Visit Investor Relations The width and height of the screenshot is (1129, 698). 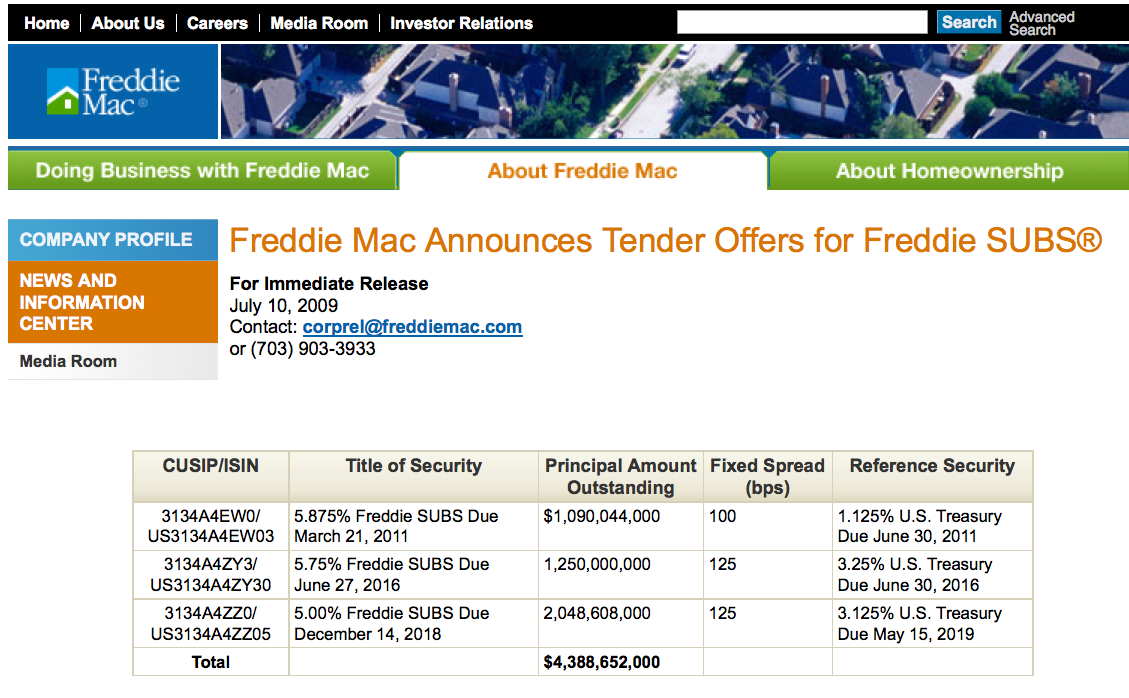pyautogui.click(x=461, y=22)
